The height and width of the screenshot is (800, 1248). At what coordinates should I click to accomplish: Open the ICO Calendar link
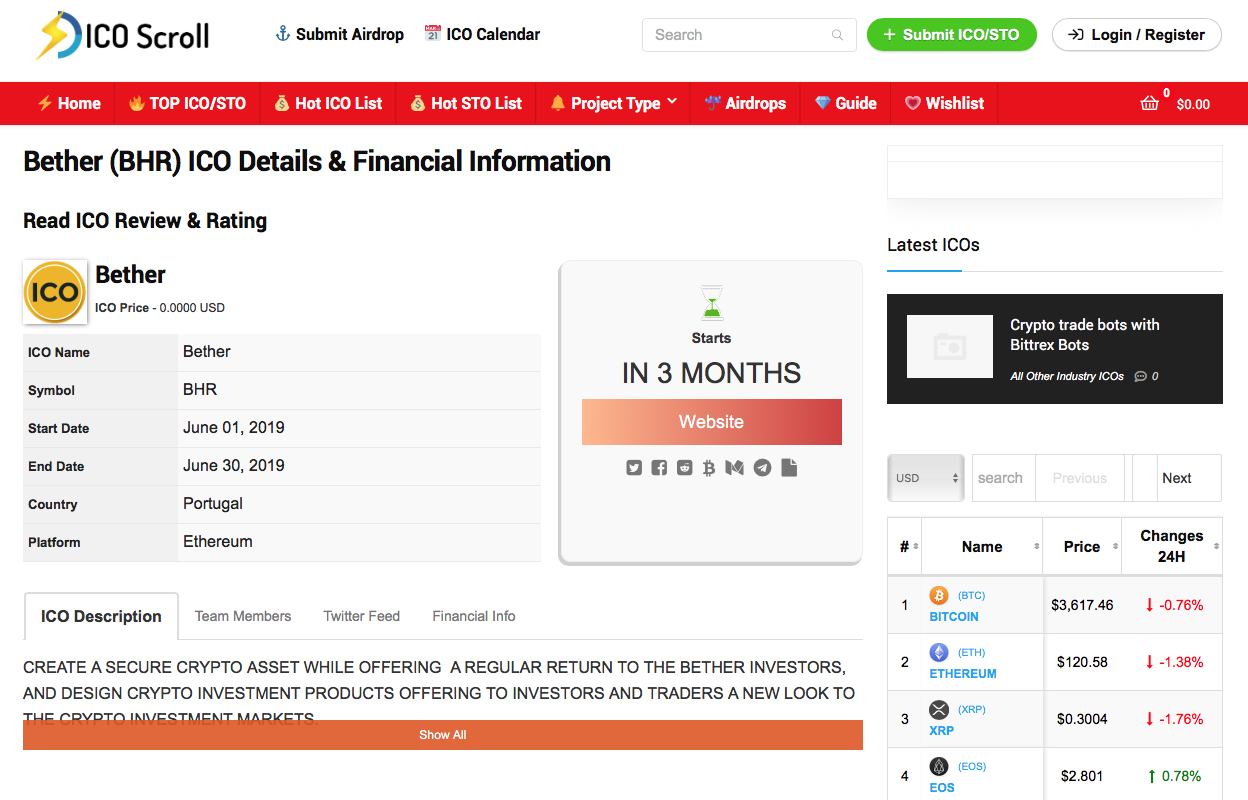click(x=482, y=34)
